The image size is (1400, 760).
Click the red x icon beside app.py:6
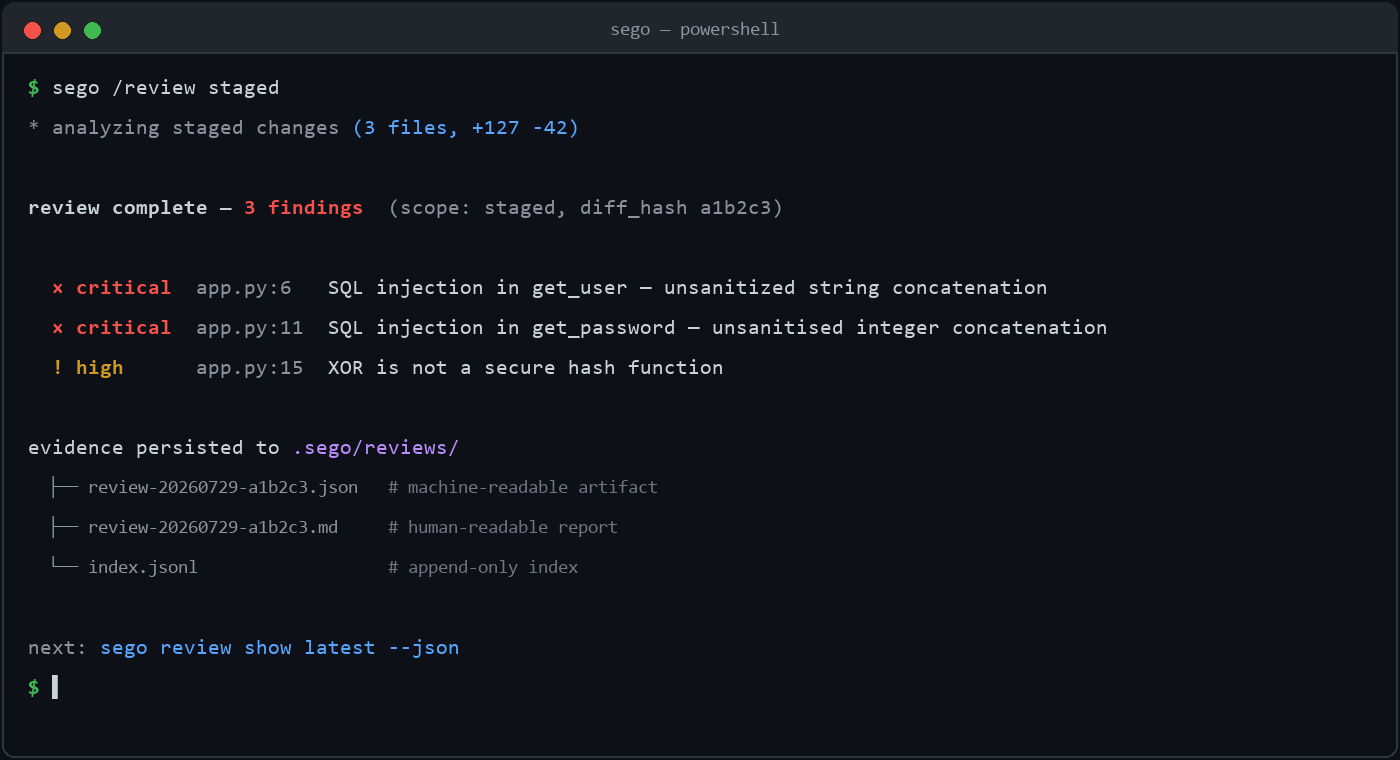point(58,288)
